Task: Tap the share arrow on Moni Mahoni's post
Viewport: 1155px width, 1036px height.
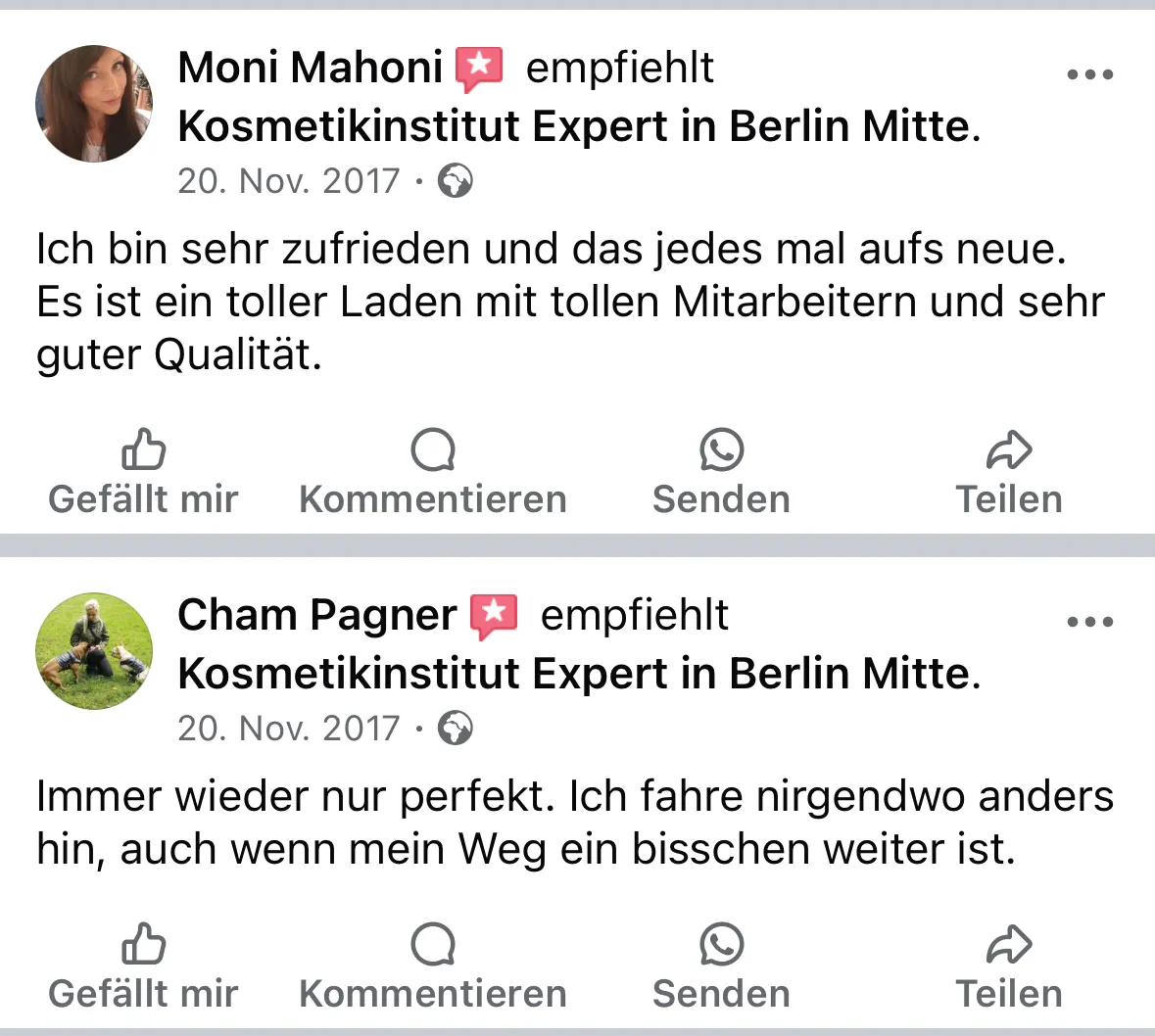Action: click(x=1009, y=449)
